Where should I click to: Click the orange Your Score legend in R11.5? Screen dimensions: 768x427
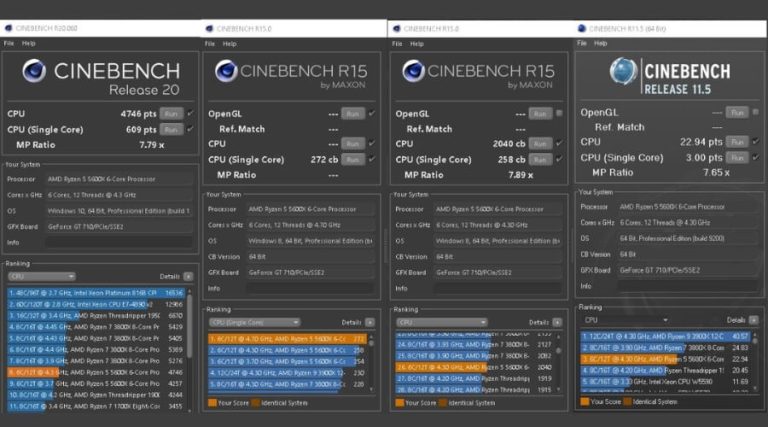(583, 401)
